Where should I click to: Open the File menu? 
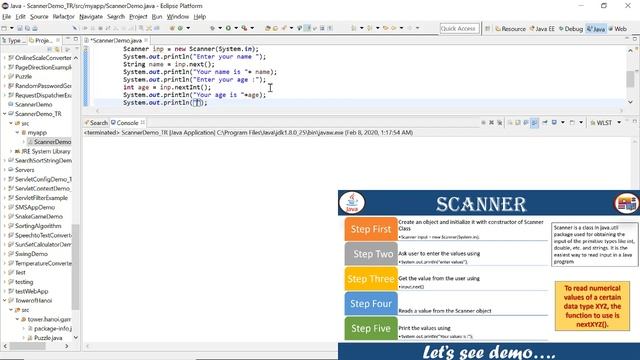tap(7, 17)
